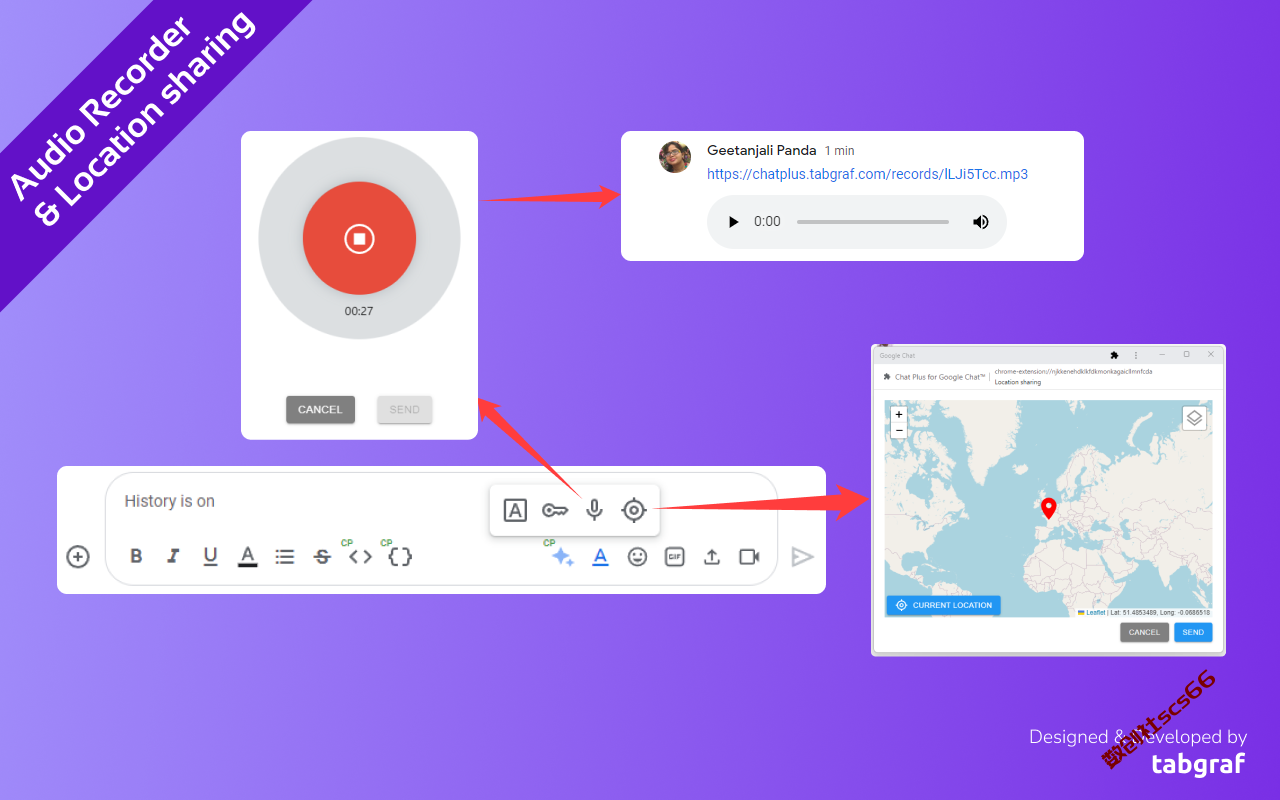Click SEND in the location sharing window

[x=1193, y=632]
